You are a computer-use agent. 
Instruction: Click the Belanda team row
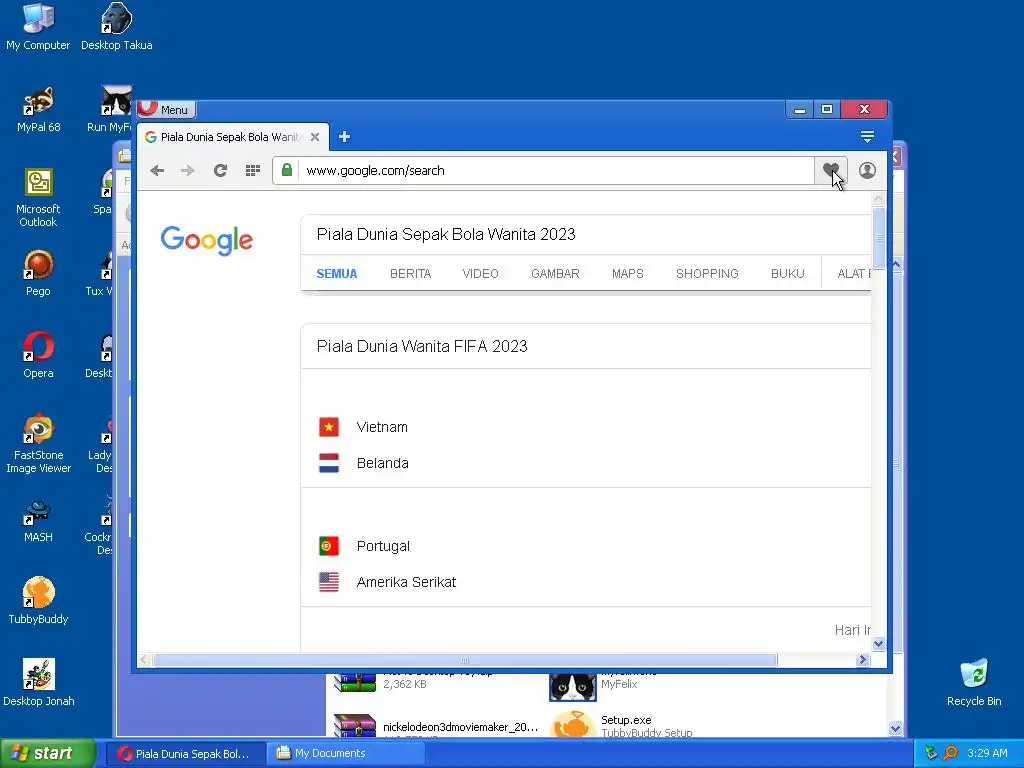pyautogui.click(x=586, y=463)
